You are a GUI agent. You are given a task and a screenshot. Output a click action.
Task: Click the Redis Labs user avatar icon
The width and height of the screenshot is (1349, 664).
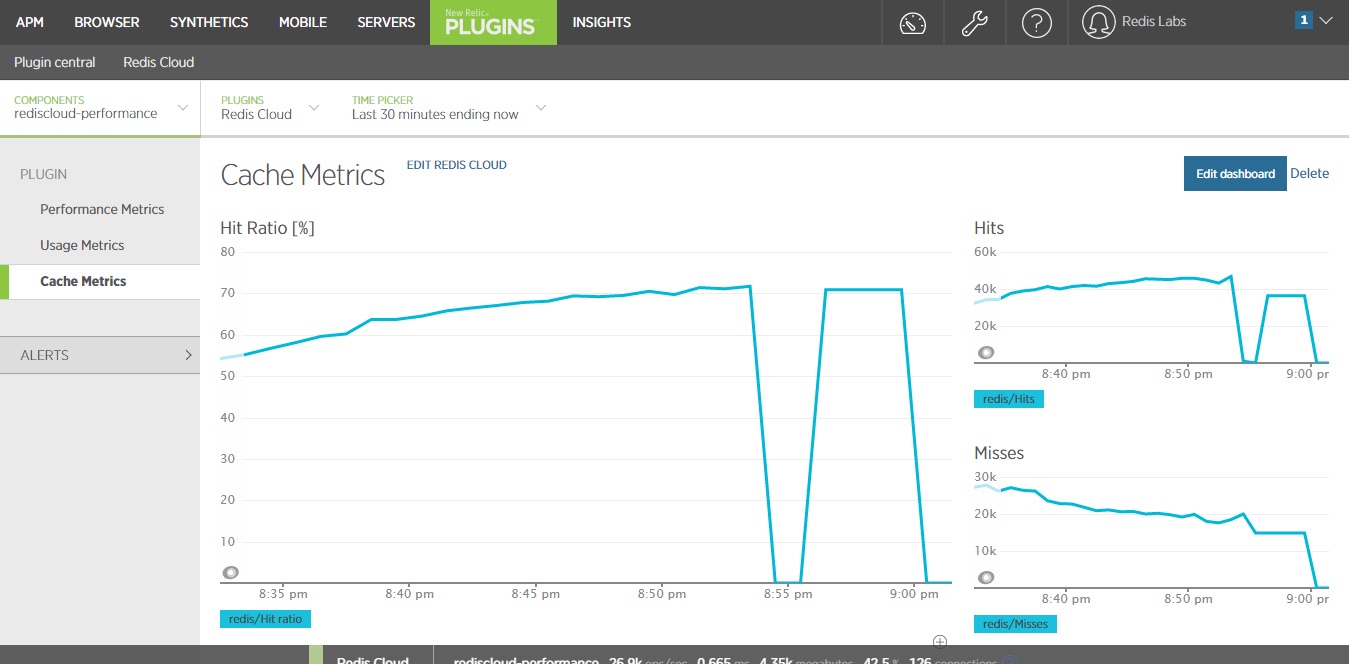point(1098,23)
